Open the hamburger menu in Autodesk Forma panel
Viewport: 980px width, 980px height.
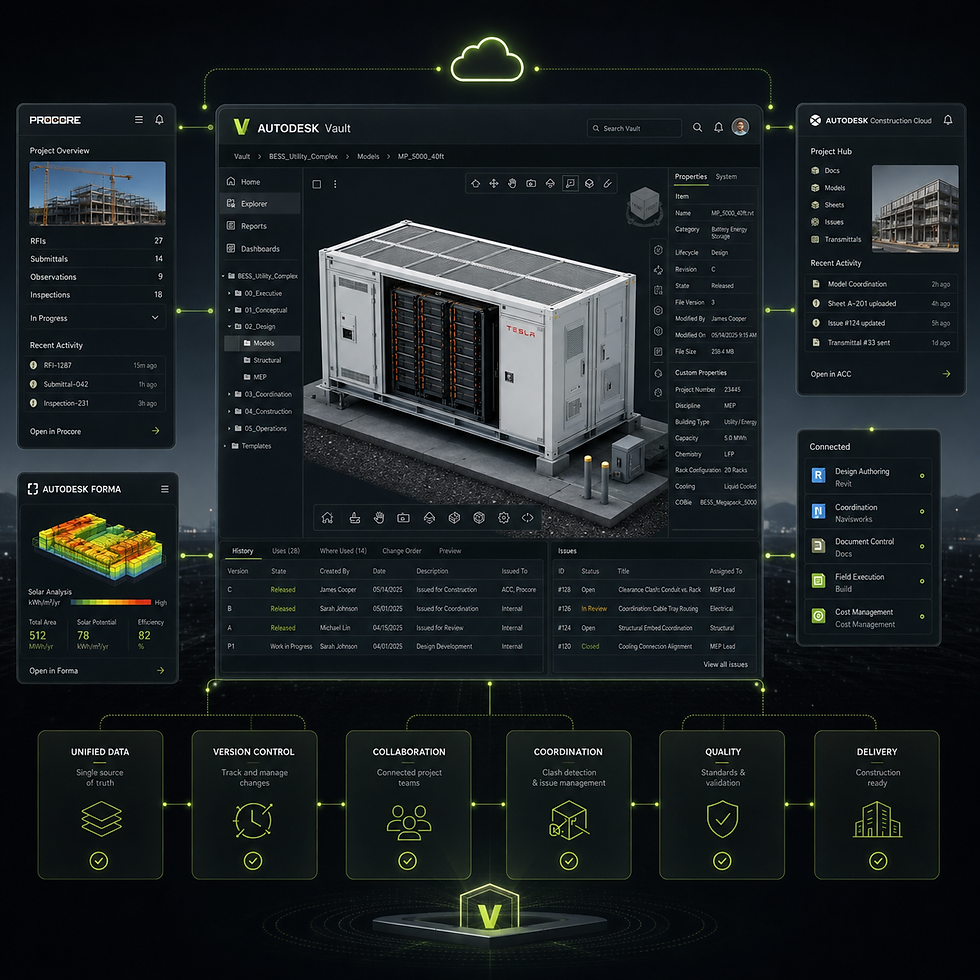pos(165,489)
